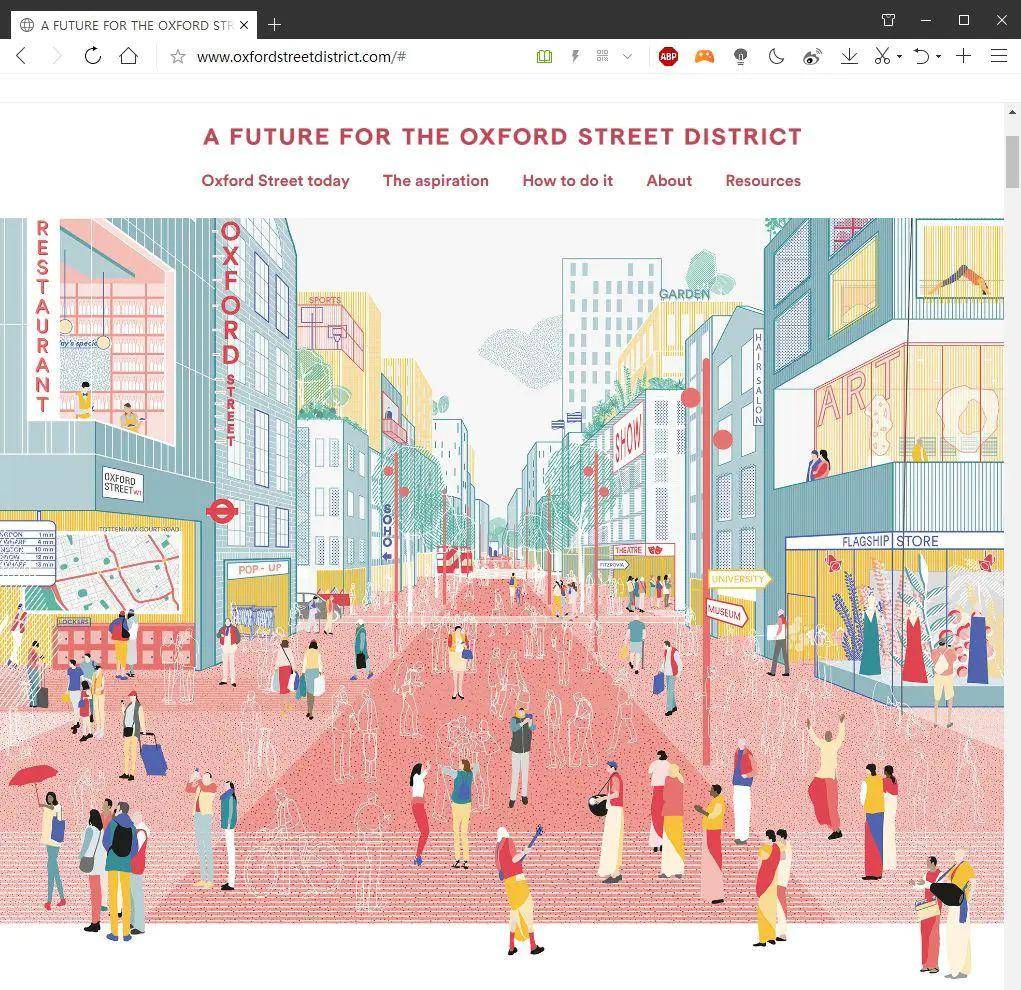Open the QR code scanner icon
This screenshot has height=990, width=1021.
point(602,57)
